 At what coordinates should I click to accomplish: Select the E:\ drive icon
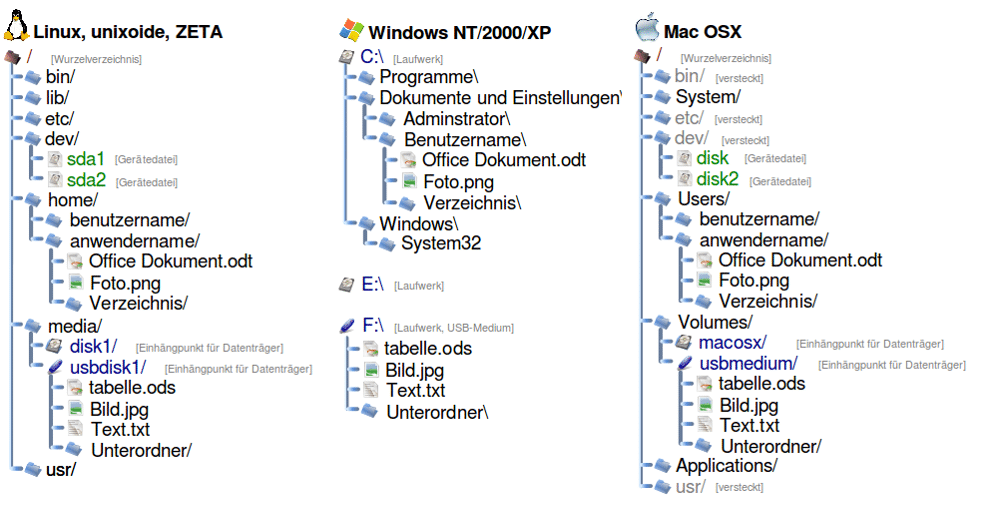[346, 285]
